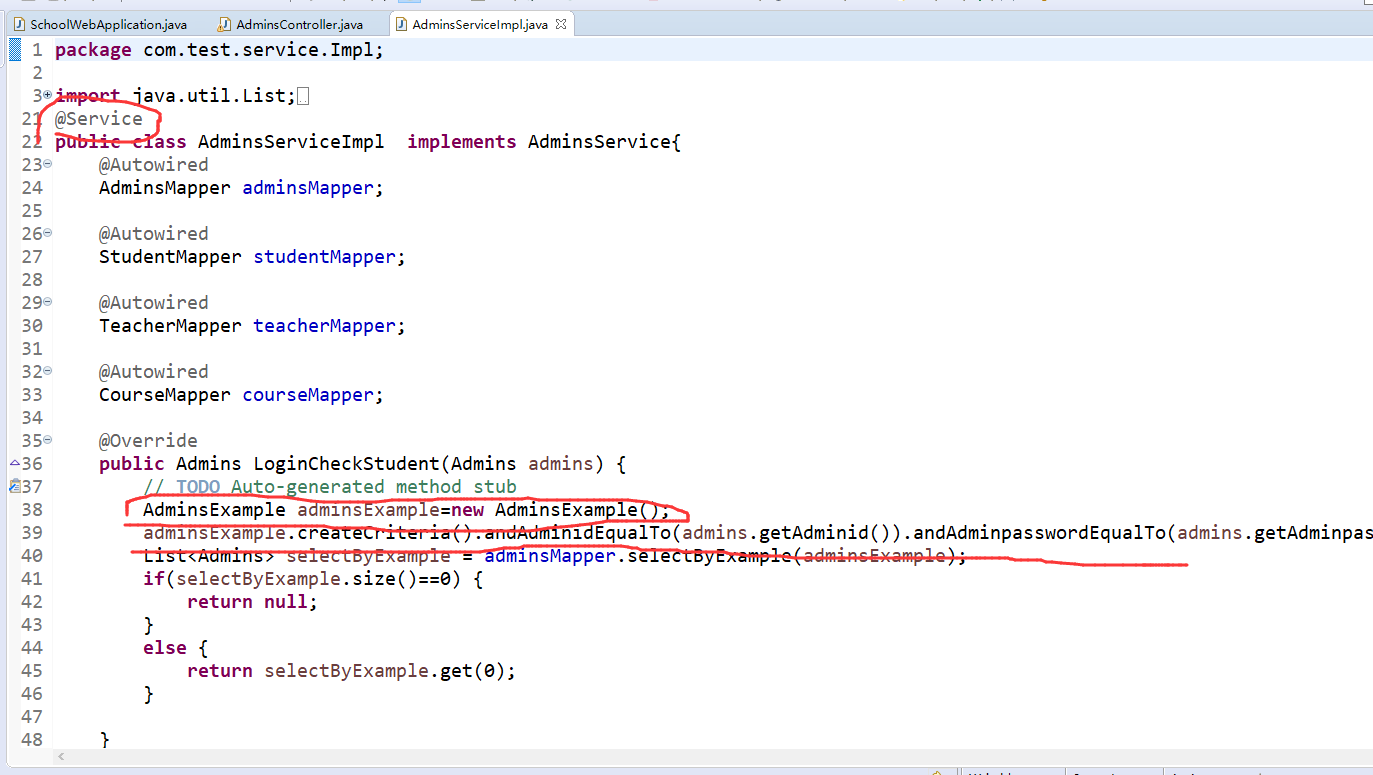Click line number 1 in the gutter
Screen dimensions: 1373x775
point(36,50)
